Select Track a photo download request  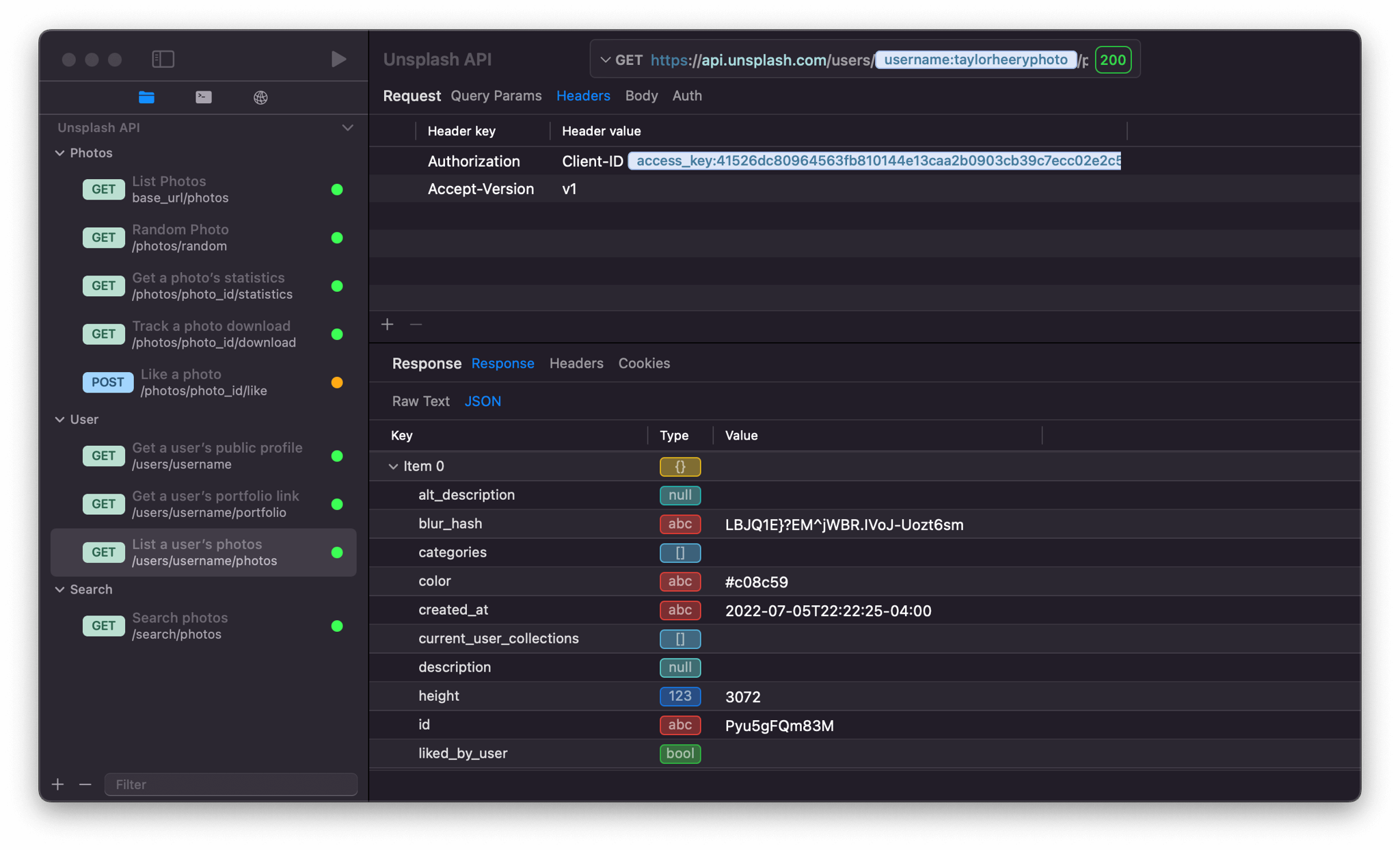[x=204, y=334]
